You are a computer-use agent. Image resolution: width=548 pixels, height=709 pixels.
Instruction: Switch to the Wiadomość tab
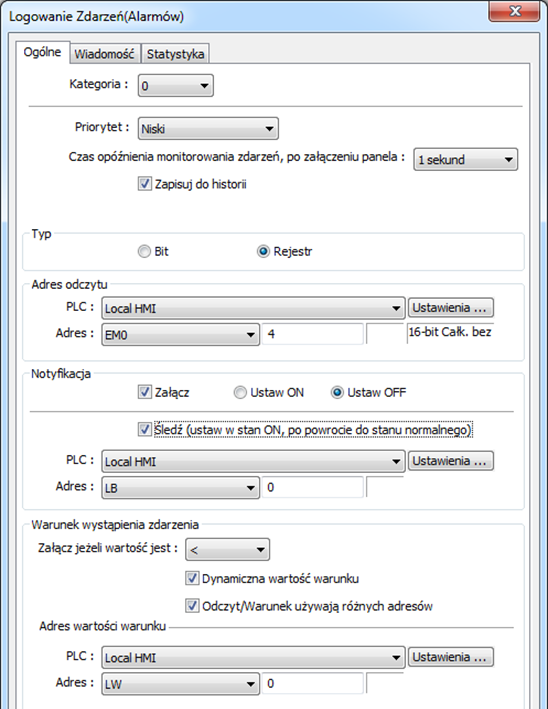(104, 54)
